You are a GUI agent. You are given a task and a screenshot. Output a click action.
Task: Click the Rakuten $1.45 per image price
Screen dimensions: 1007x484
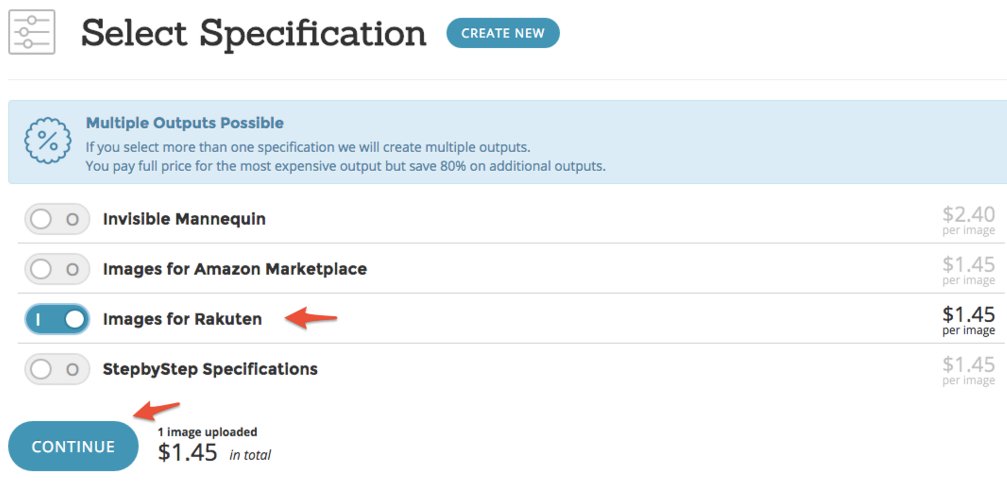968,319
